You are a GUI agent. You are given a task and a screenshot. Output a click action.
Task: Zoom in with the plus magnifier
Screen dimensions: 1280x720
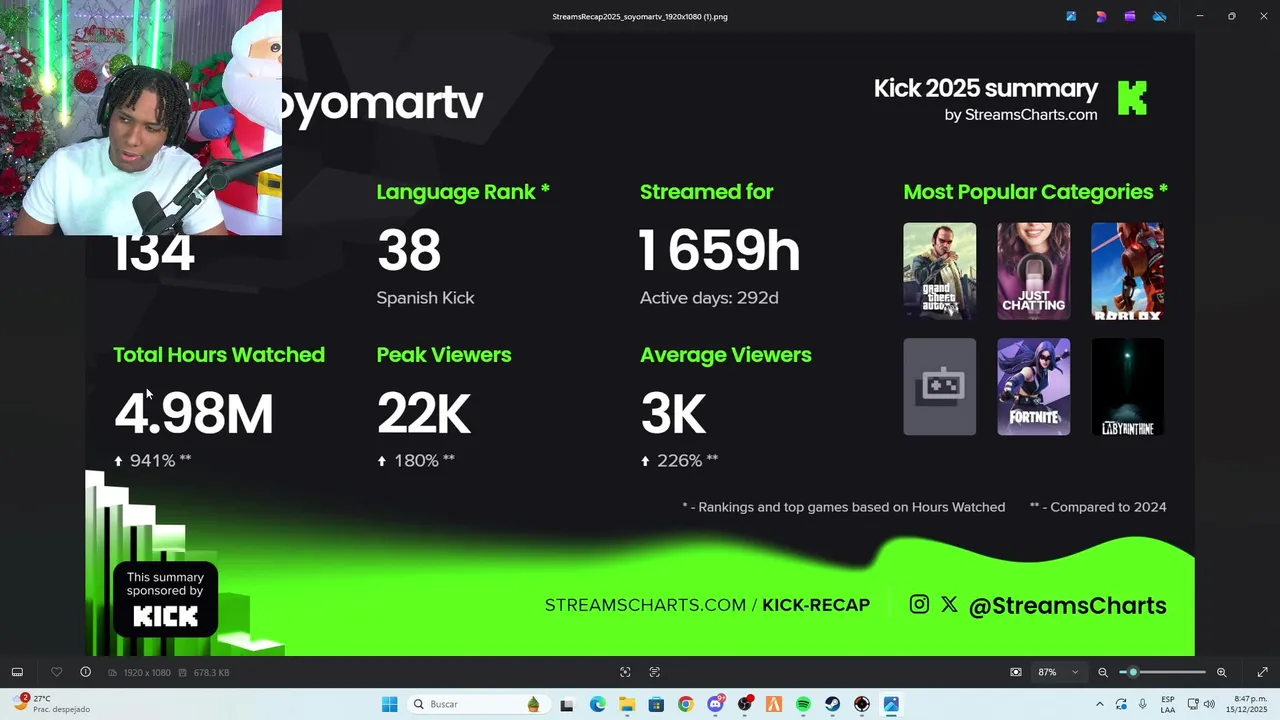(1221, 672)
